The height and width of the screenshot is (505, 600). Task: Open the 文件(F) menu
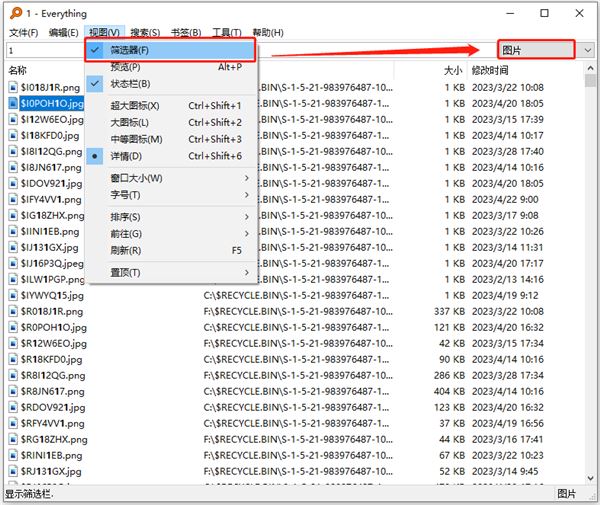[x=24, y=33]
